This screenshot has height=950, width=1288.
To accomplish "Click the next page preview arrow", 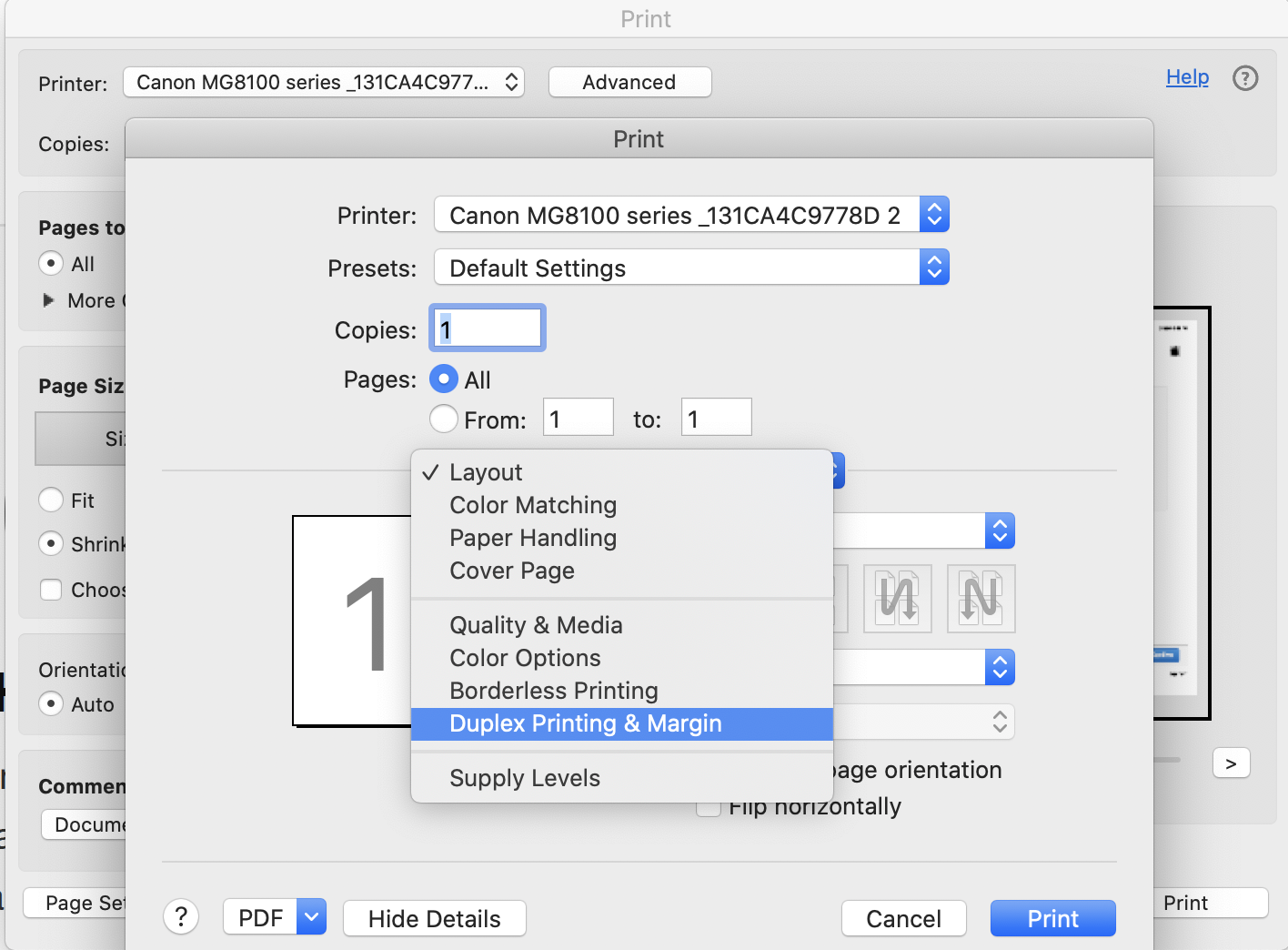I will [x=1232, y=763].
